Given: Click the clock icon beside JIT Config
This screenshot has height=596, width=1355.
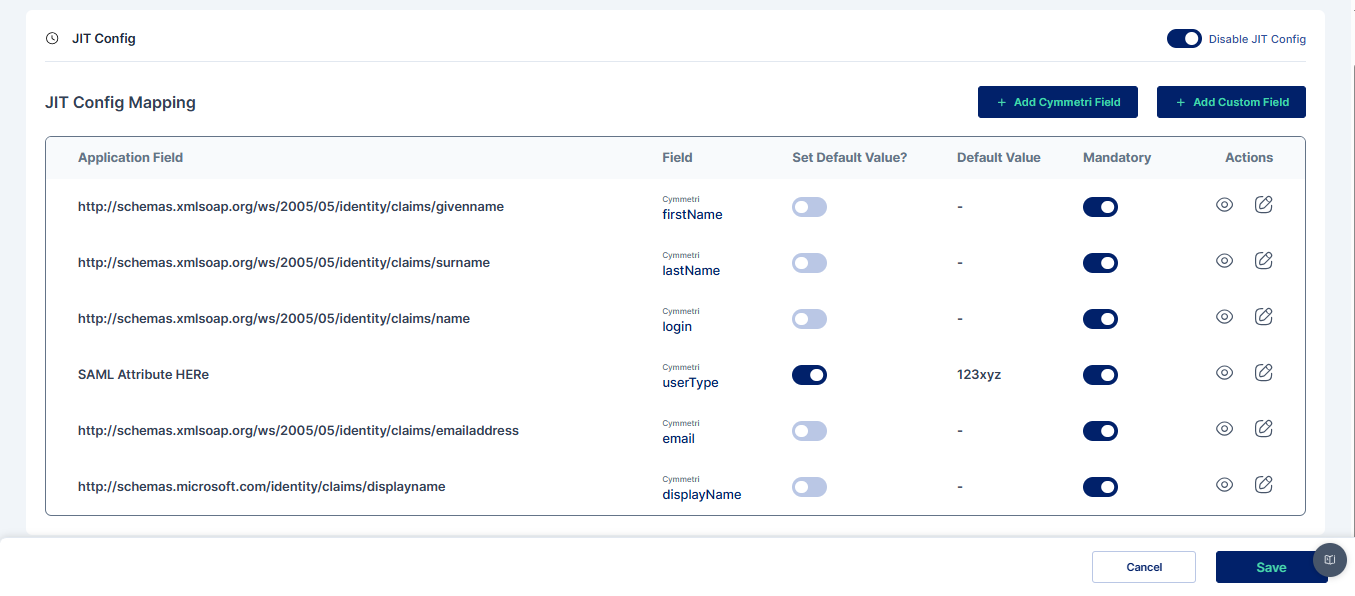Looking at the screenshot, I should pos(52,39).
